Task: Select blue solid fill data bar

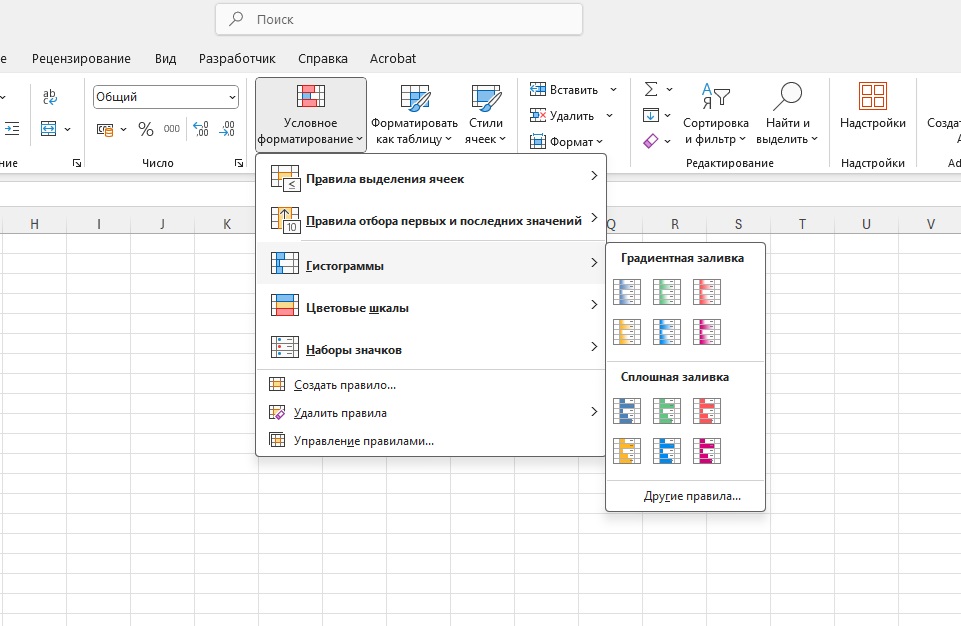Action: (x=627, y=411)
